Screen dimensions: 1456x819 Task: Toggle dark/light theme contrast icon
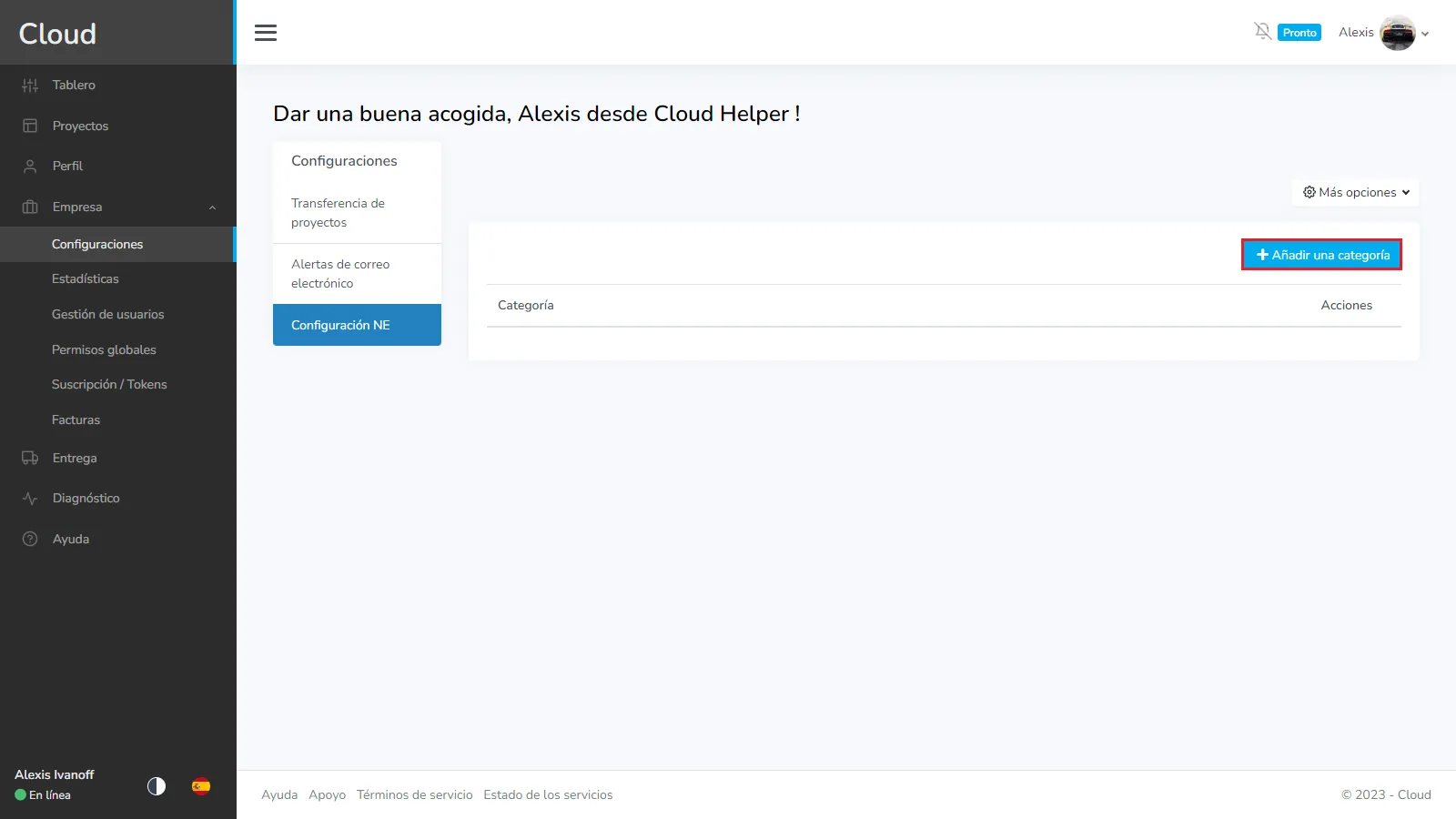[x=157, y=786]
